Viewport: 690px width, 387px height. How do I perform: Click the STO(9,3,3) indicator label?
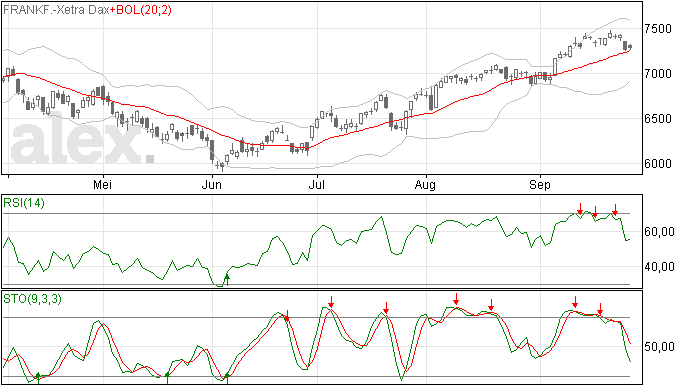click(32, 299)
